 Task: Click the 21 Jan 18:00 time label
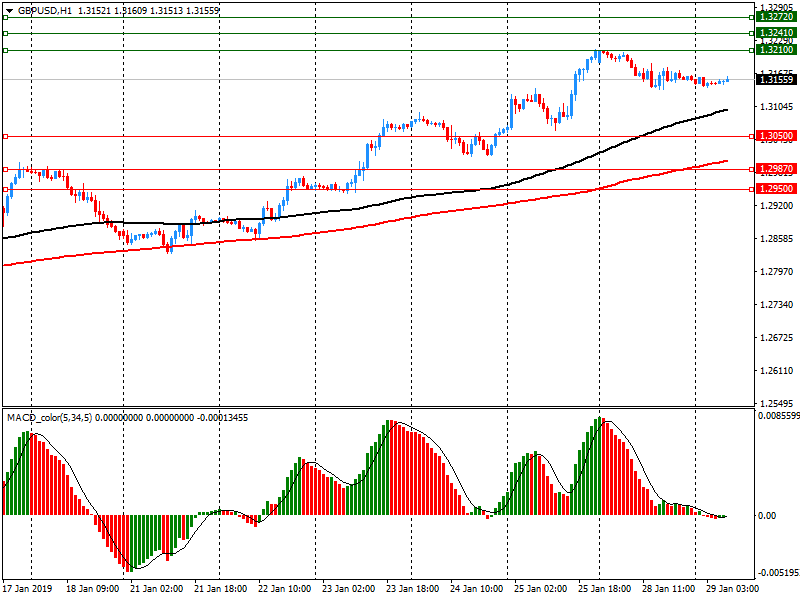(x=220, y=588)
